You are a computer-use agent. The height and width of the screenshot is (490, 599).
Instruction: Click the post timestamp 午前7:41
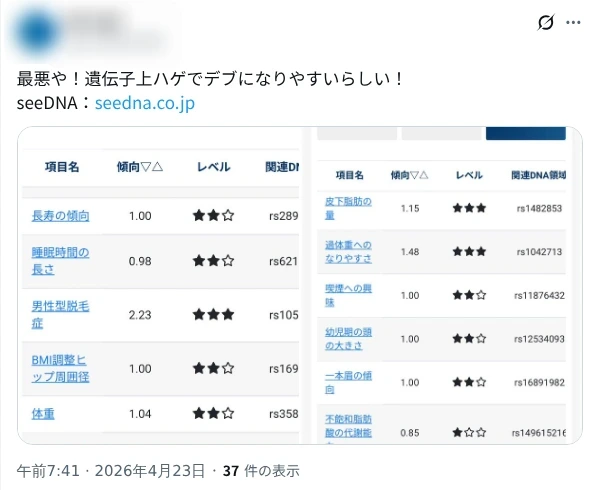(48, 471)
